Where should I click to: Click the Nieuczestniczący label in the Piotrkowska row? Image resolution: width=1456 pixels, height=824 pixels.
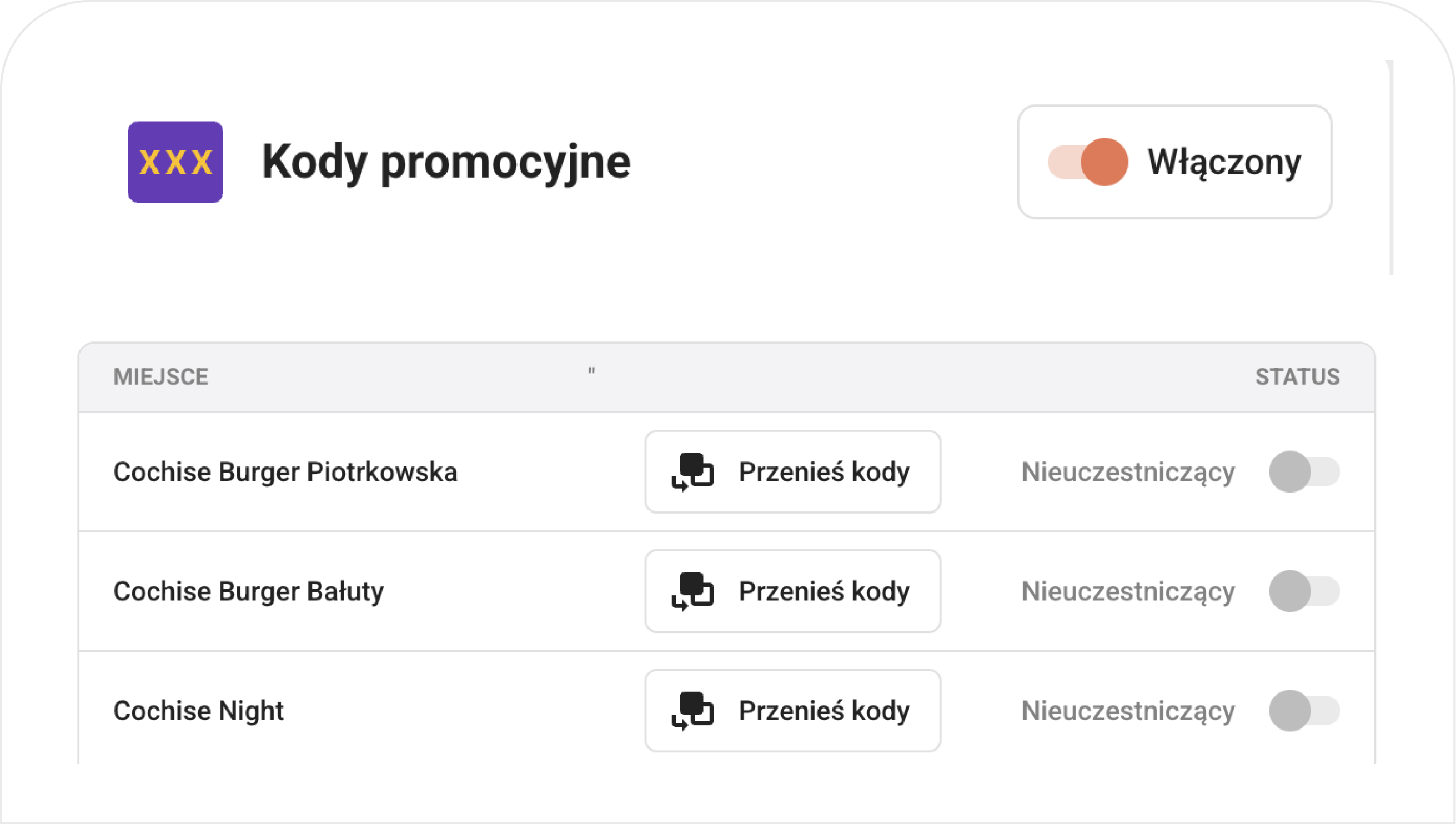pyautogui.click(x=1128, y=473)
